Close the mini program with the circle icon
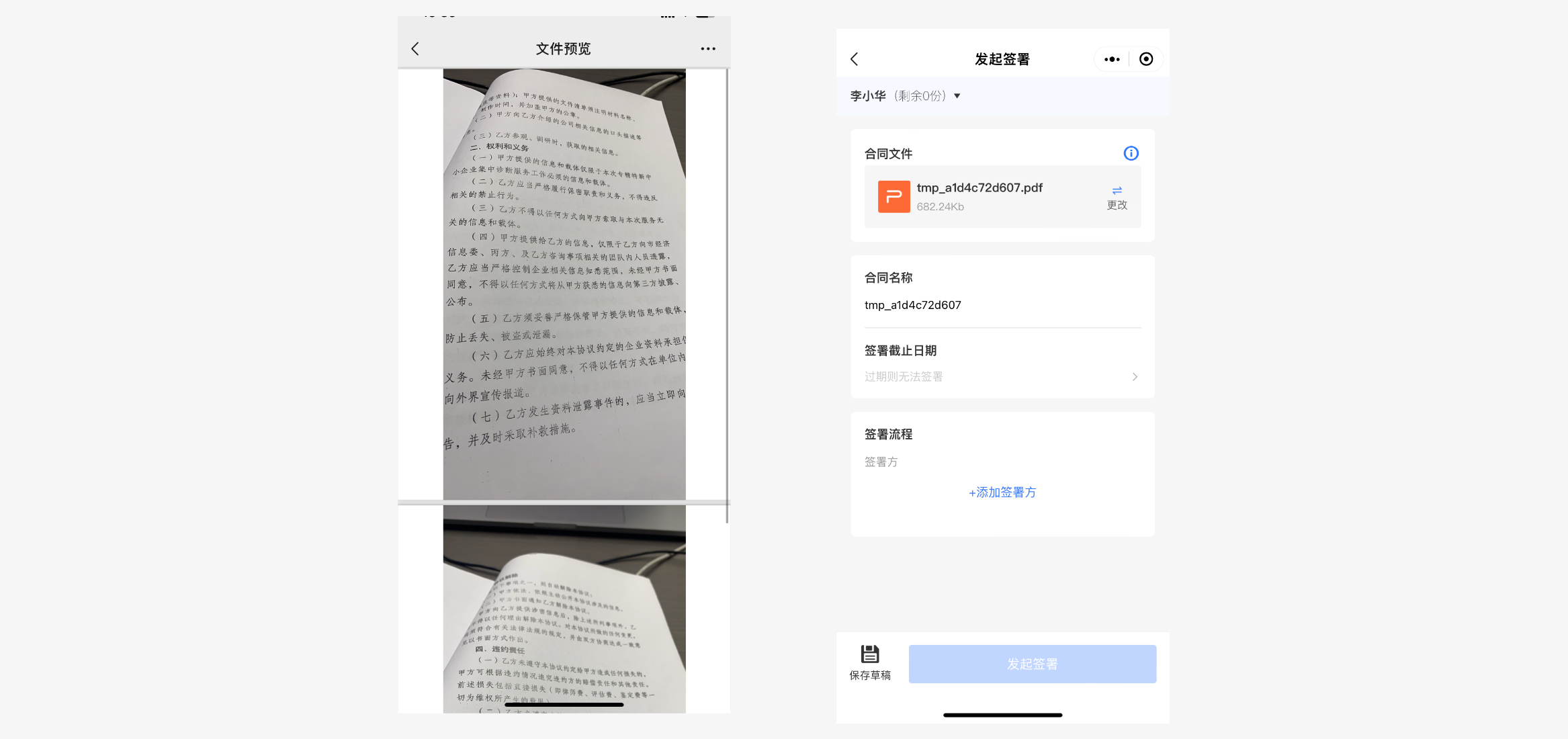 click(1146, 59)
